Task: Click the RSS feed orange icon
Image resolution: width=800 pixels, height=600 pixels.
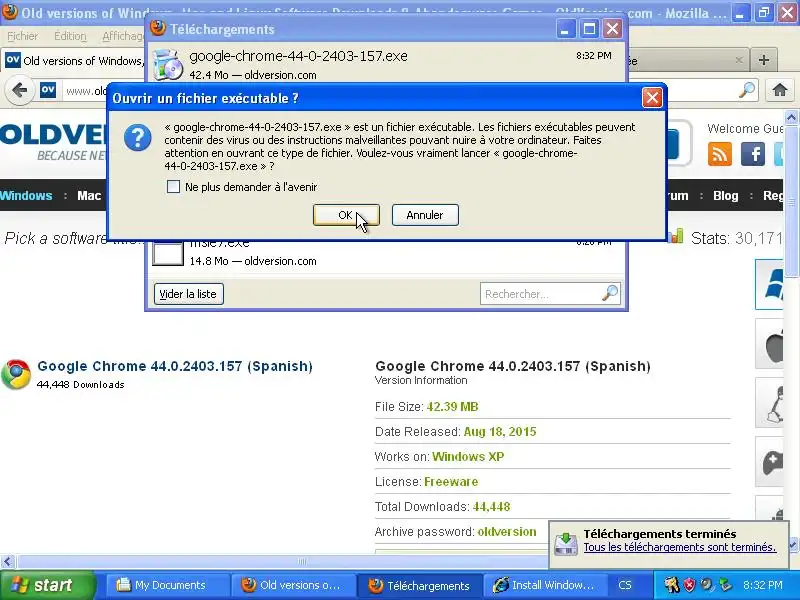Action: [x=720, y=154]
